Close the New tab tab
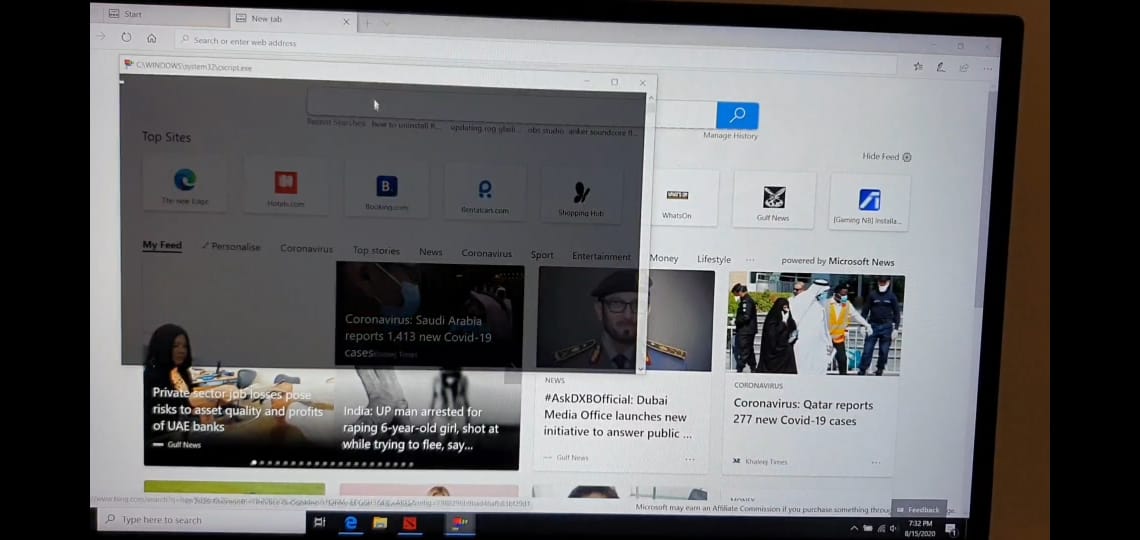 [x=346, y=22]
